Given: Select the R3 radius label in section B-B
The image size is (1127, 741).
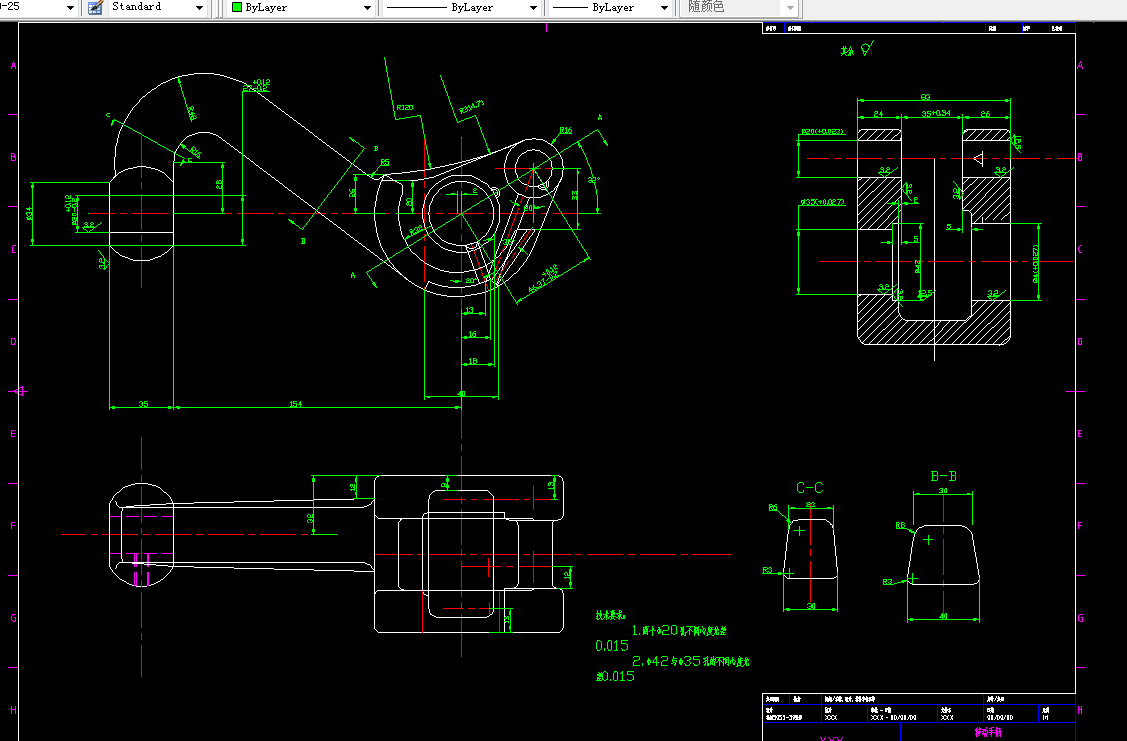Looking at the screenshot, I should pyautogui.click(x=888, y=581).
